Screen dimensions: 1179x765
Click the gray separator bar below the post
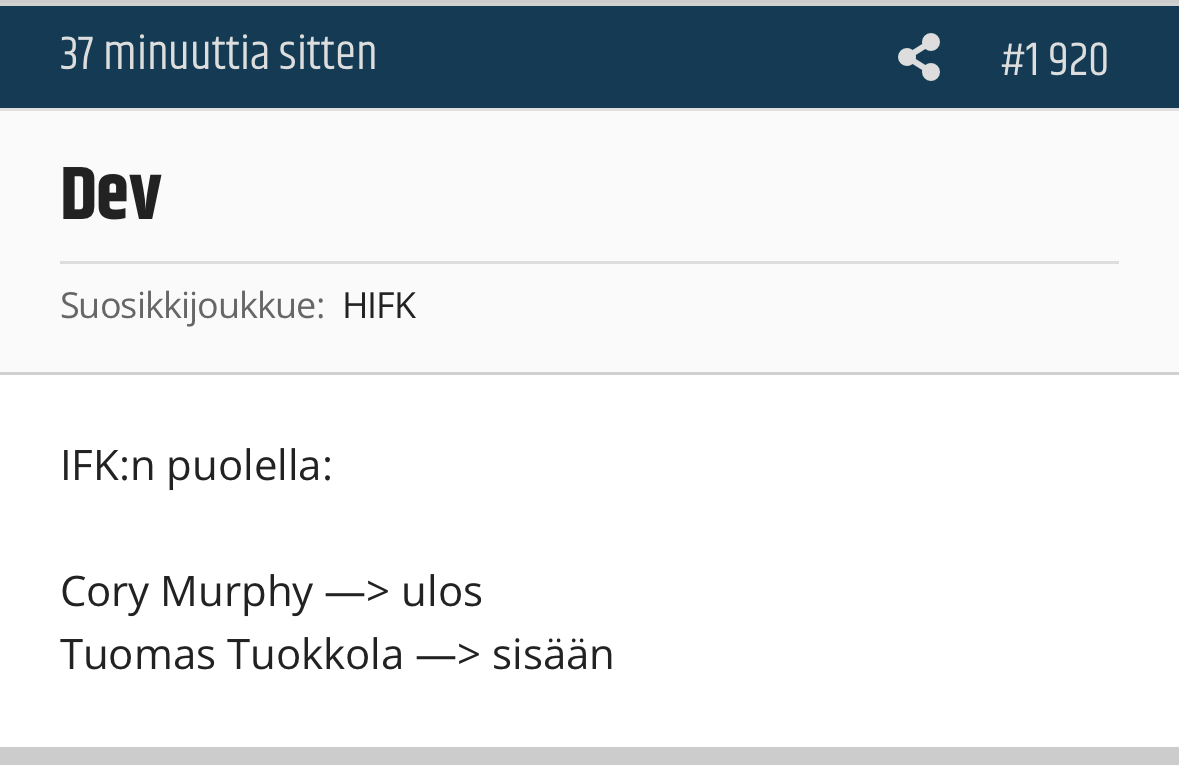click(x=589, y=755)
